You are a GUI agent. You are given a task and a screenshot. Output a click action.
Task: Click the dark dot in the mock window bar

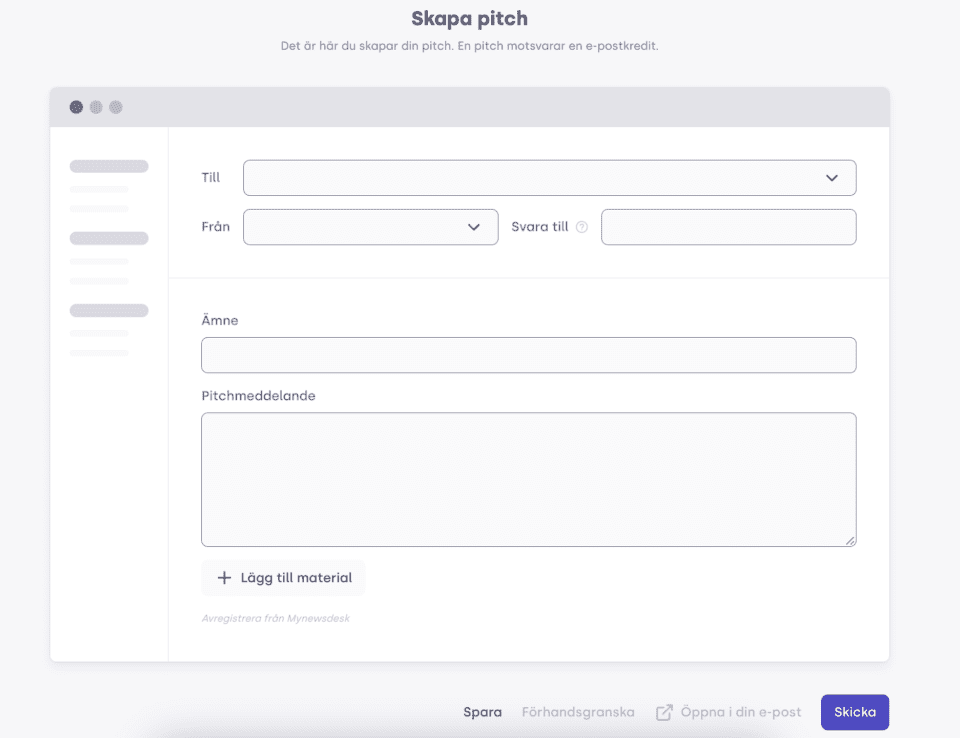coord(76,107)
